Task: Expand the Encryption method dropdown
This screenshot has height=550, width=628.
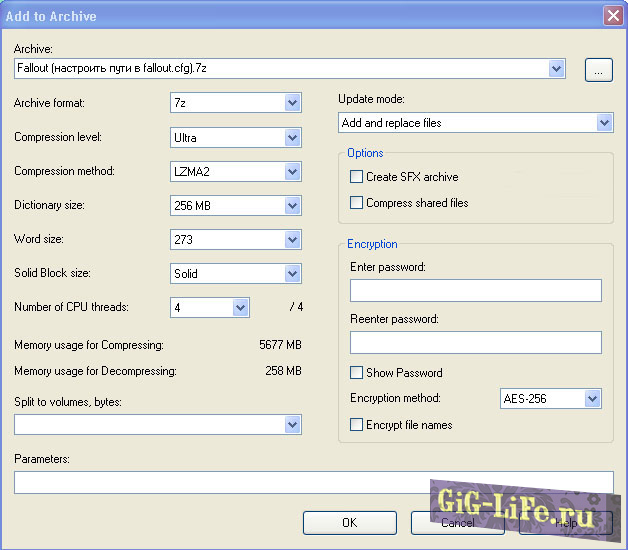Action: tap(592, 399)
